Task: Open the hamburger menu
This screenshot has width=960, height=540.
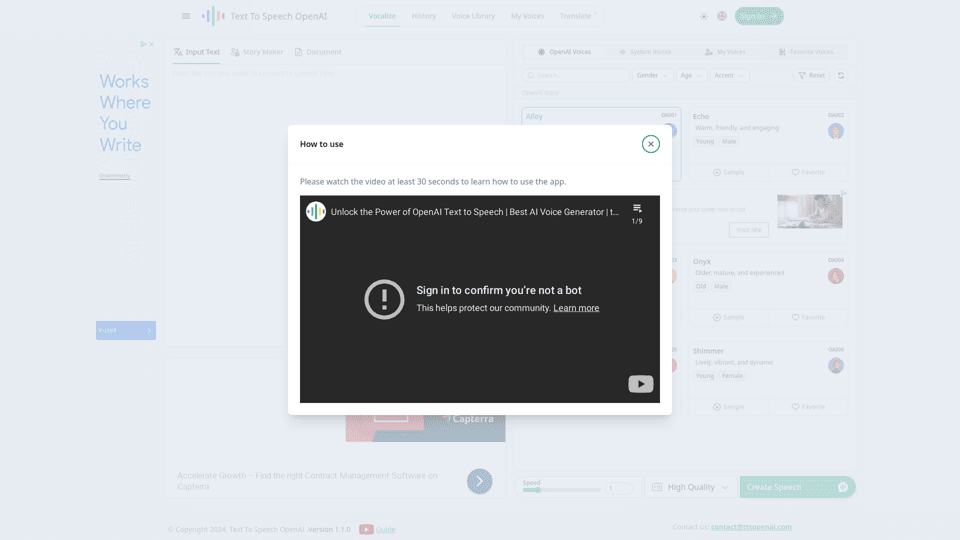Action: click(186, 16)
